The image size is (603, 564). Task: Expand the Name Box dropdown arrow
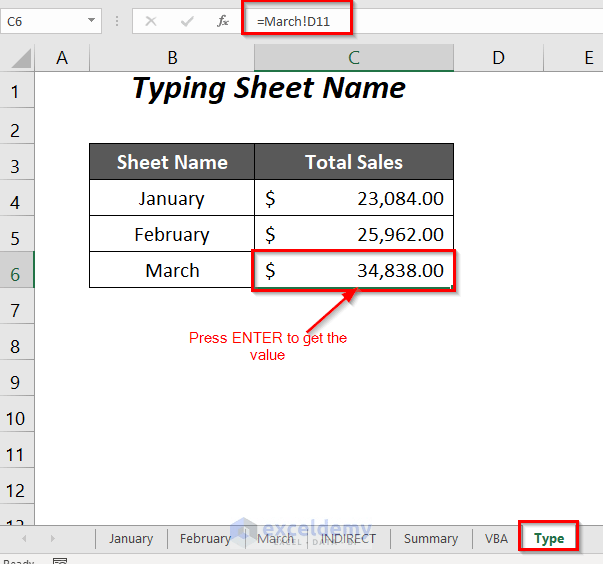(x=91, y=20)
